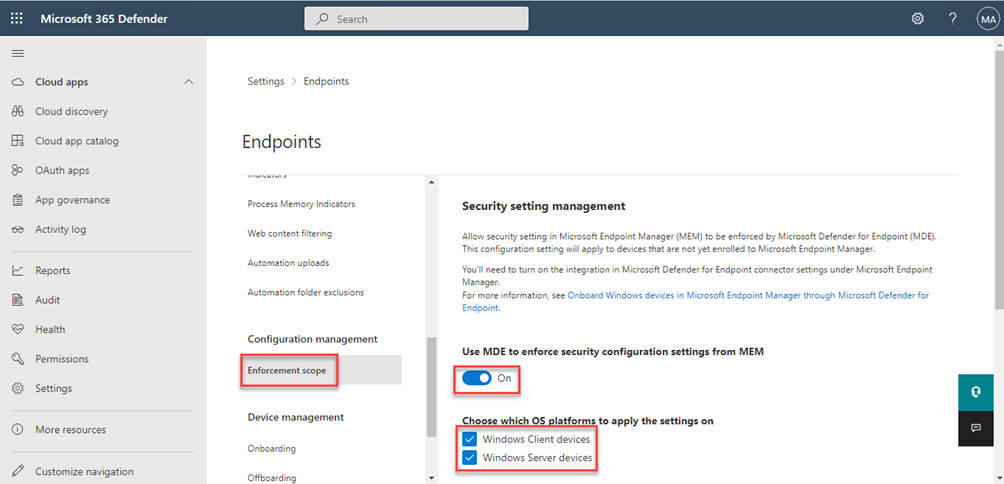This screenshot has width=1004, height=484.
Task: Click the Endpoints page title
Action: (282, 141)
